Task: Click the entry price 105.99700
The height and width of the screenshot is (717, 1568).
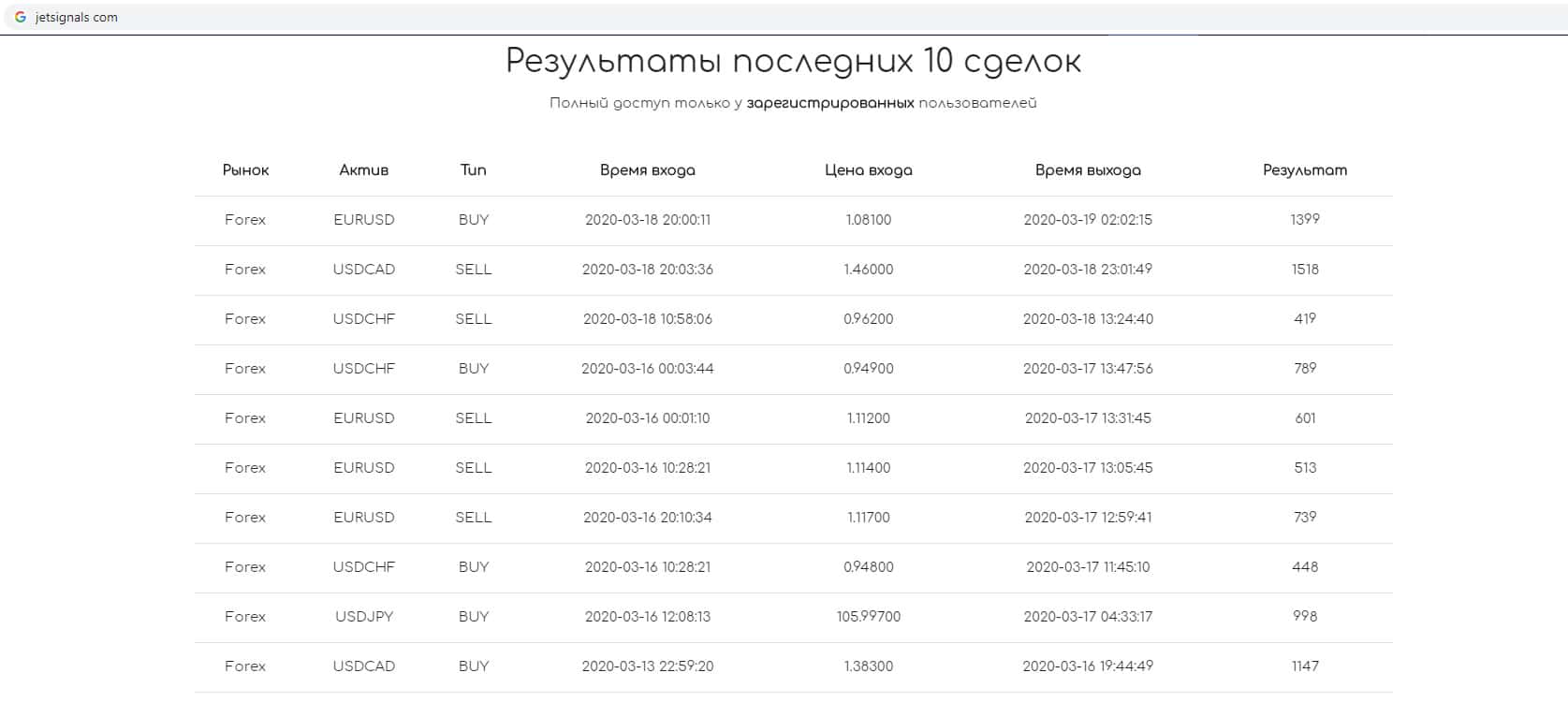Action: 868,617
